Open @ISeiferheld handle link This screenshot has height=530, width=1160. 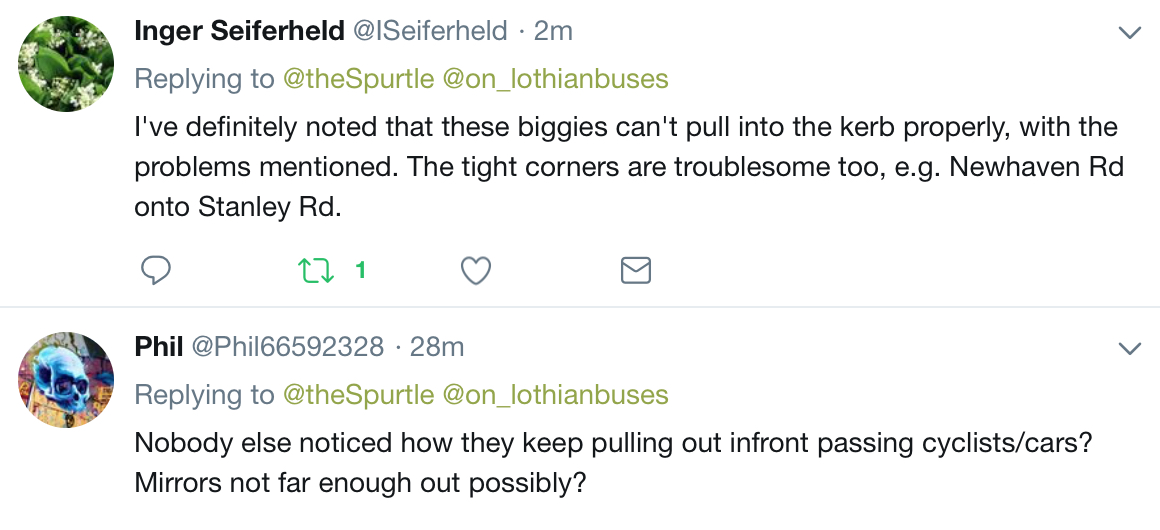click(430, 31)
